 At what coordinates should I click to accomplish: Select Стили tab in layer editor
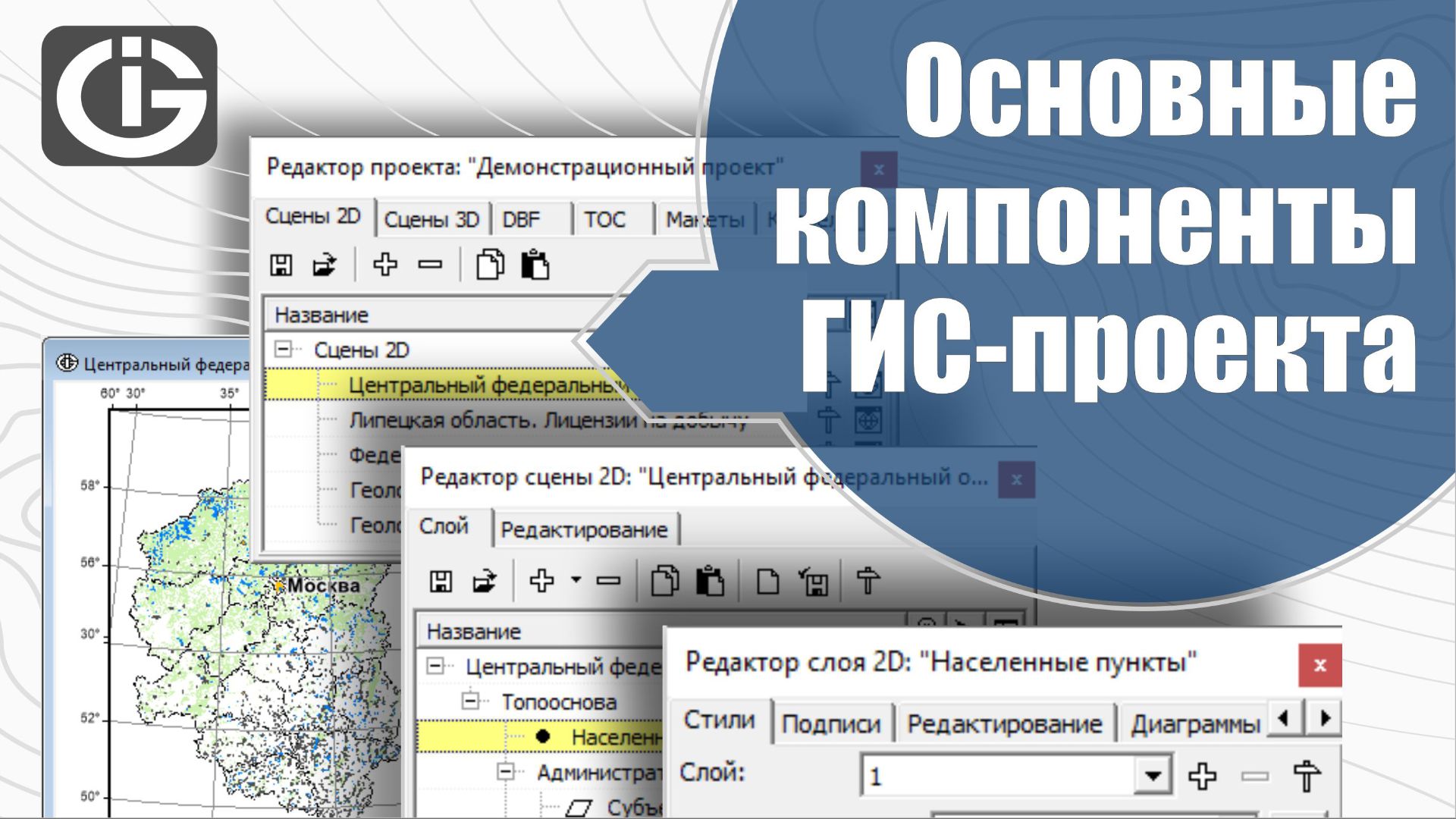coord(720,720)
